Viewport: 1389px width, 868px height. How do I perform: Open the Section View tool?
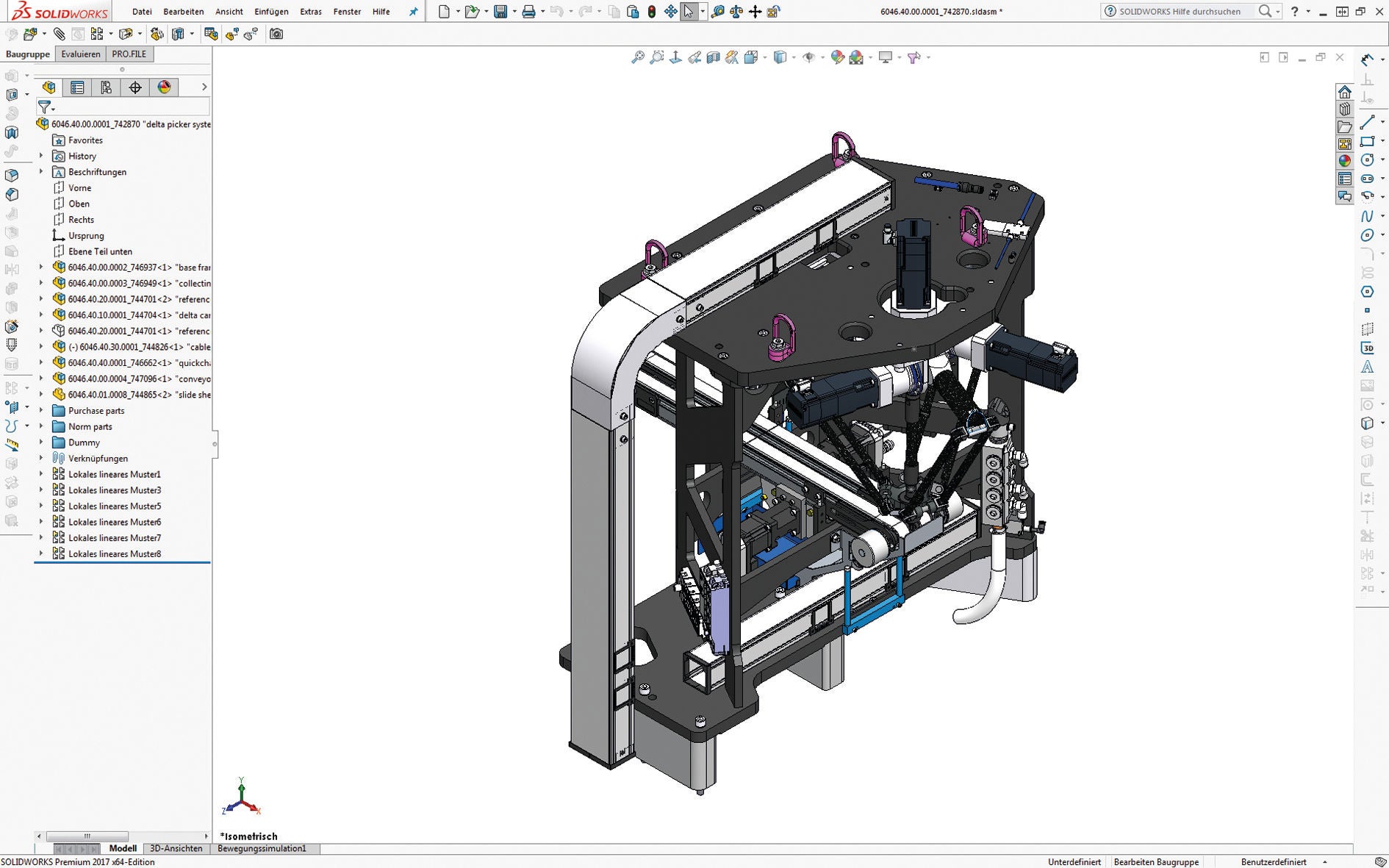point(714,58)
